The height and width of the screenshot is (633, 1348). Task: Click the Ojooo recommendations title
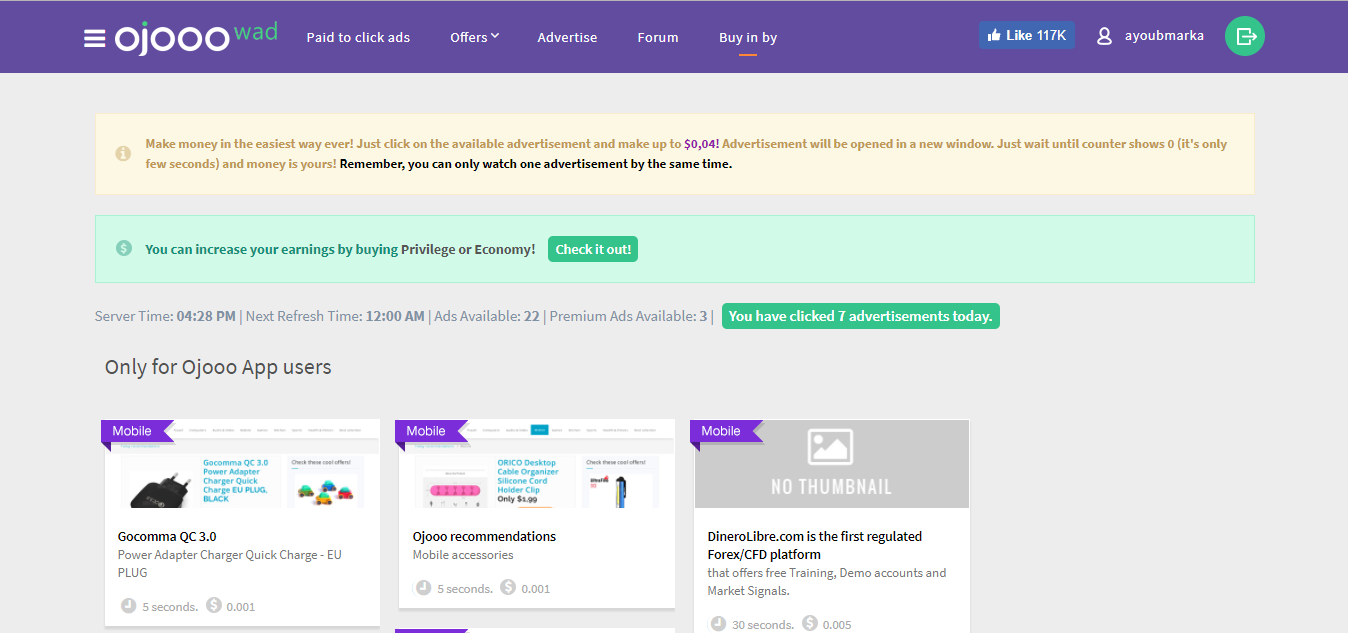click(x=484, y=537)
